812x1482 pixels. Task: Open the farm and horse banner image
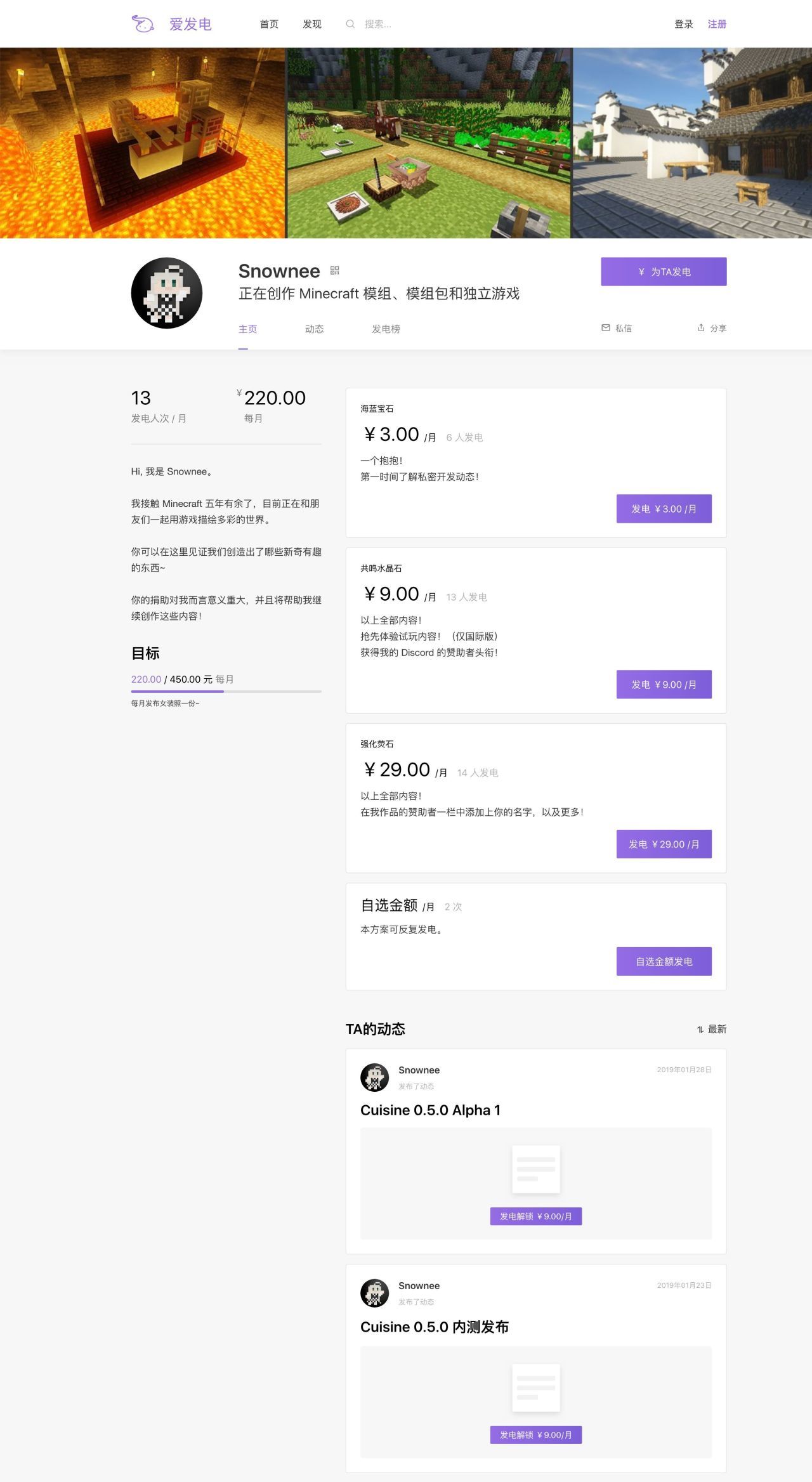coord(429,143)
